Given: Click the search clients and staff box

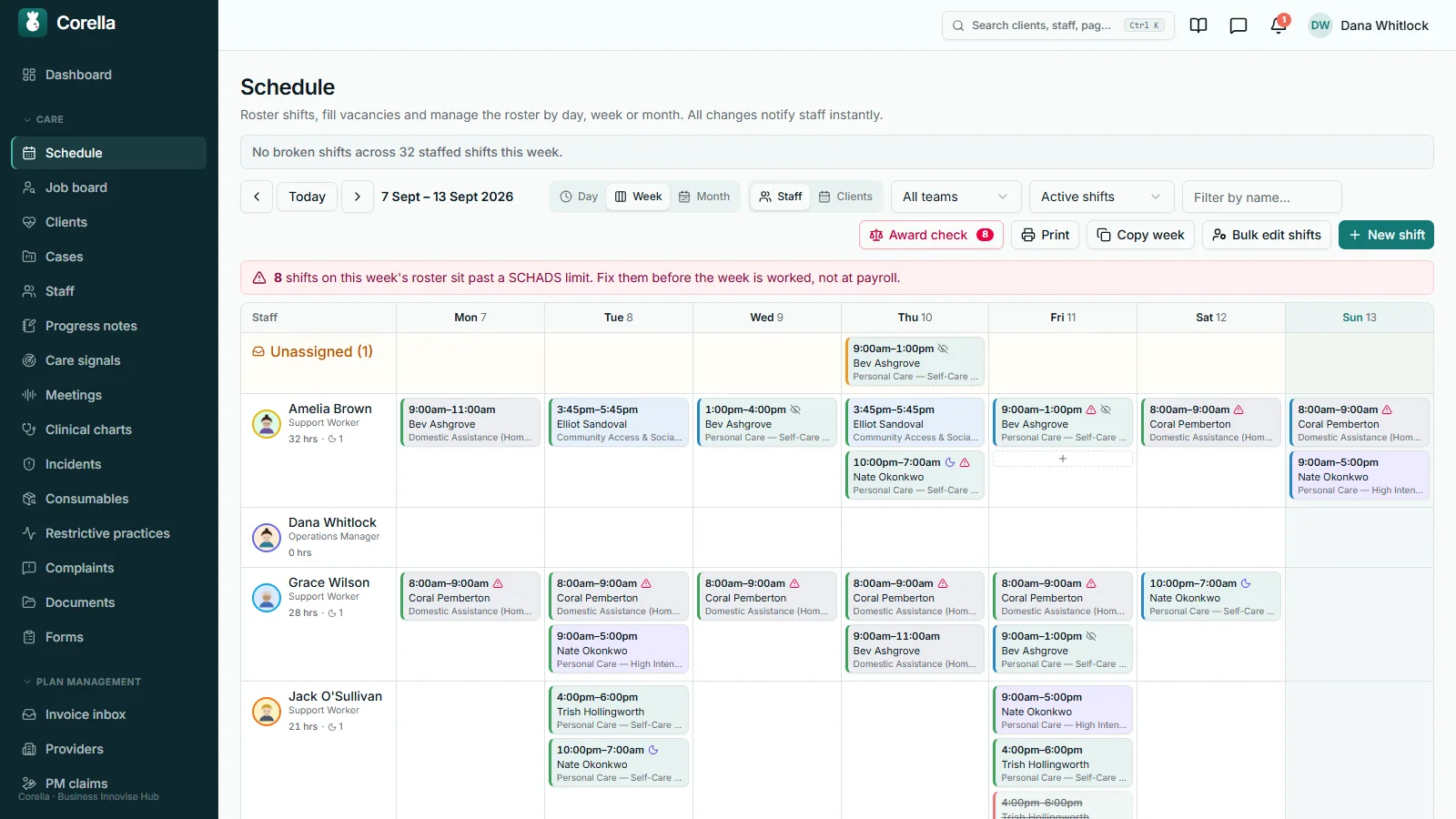Looking at the screenshot, I should (x=1057, y=25).
